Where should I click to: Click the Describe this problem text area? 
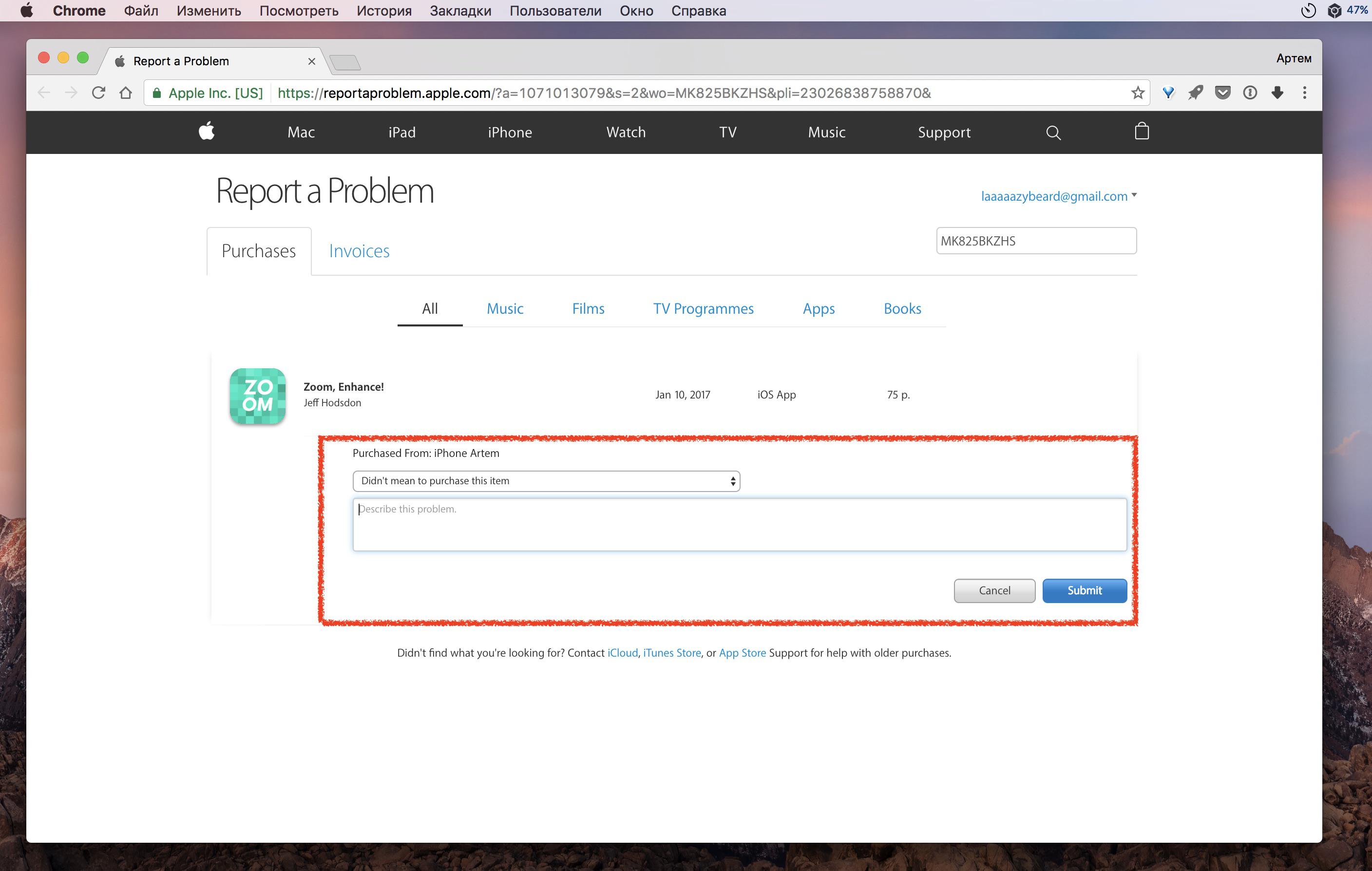tap(740, 525)
